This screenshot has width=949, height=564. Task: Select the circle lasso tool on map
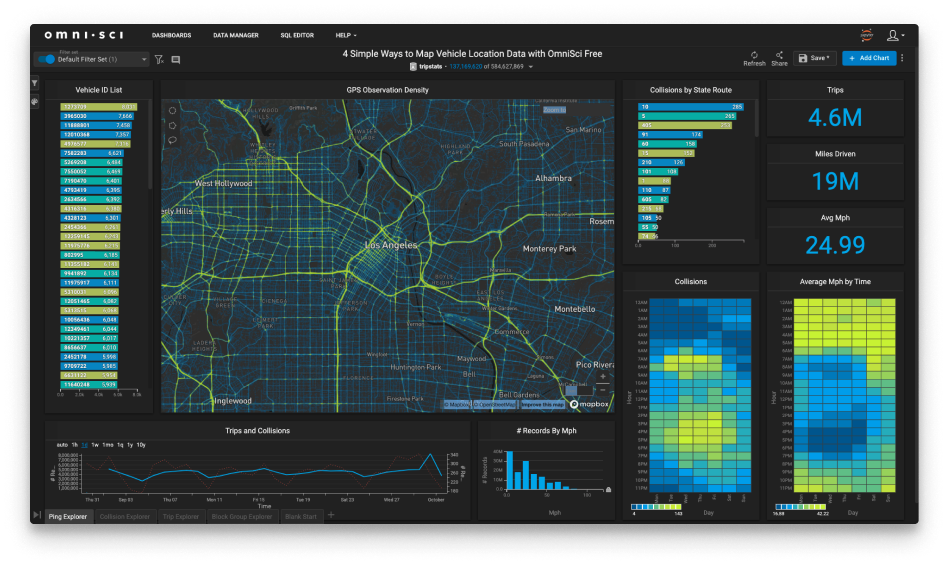click(x=172, y=111)
